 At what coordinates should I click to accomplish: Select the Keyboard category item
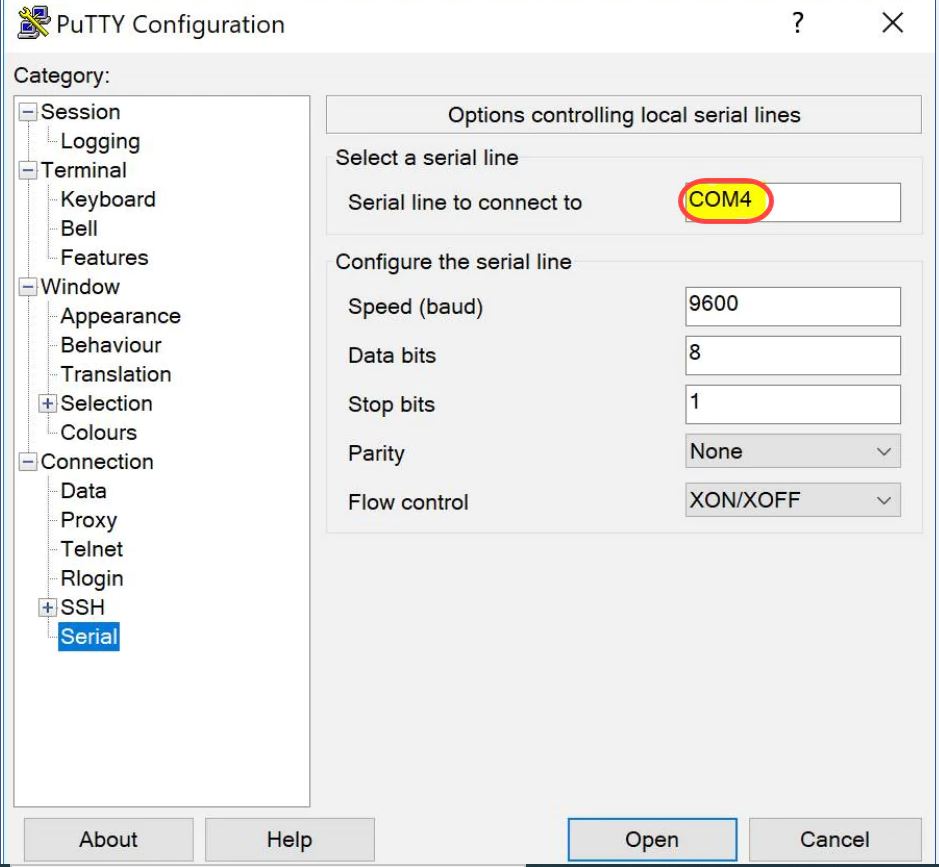click(x=107, y=199)
